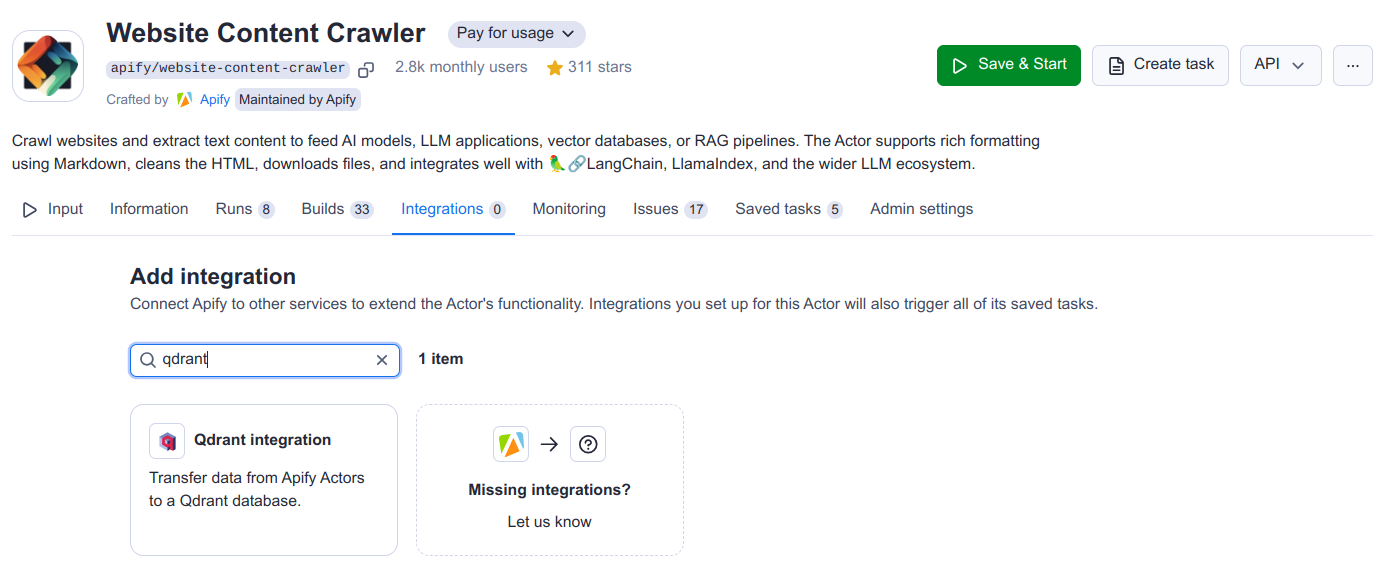Click the Qdrant integration logo icon
This screenshot has width=1386, height=563.
point(167,441)
